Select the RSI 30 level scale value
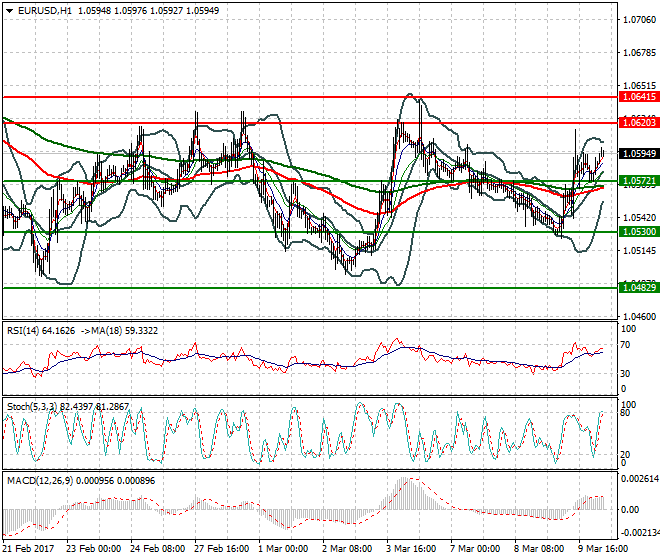This screenshot has width=660, height=560. click(x=625, y=373)
